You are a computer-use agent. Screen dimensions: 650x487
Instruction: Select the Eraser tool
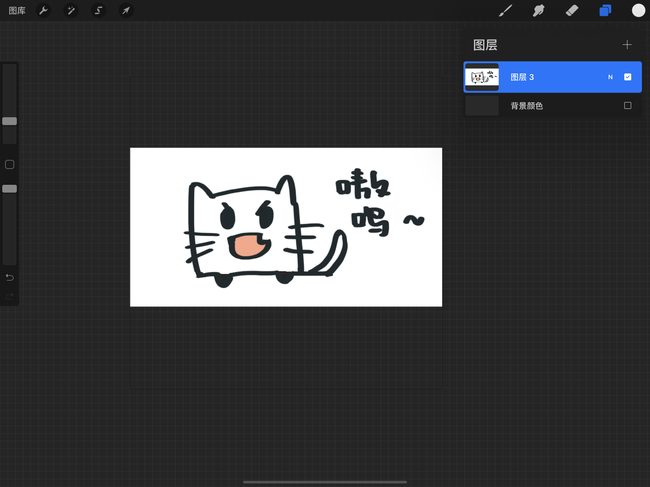tap(572, 10)
